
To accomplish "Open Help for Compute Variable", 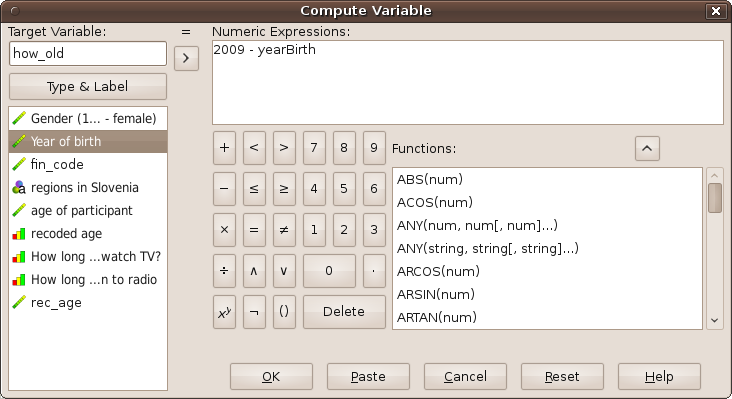I will [x=659, y=377].
